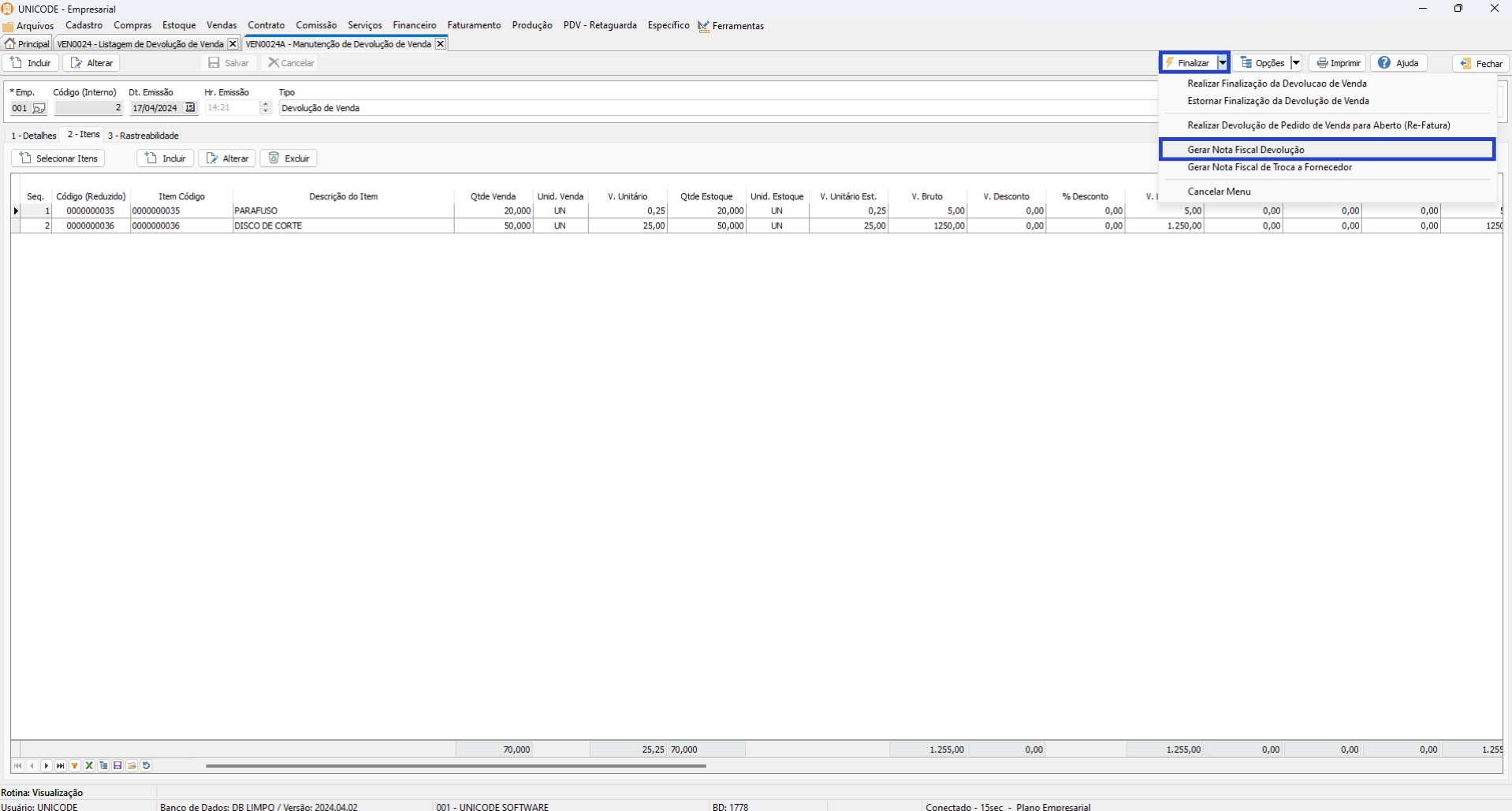The image size is (1512, 811).
Task: Click the Selecionar Itens button
Action: [58, 158]
